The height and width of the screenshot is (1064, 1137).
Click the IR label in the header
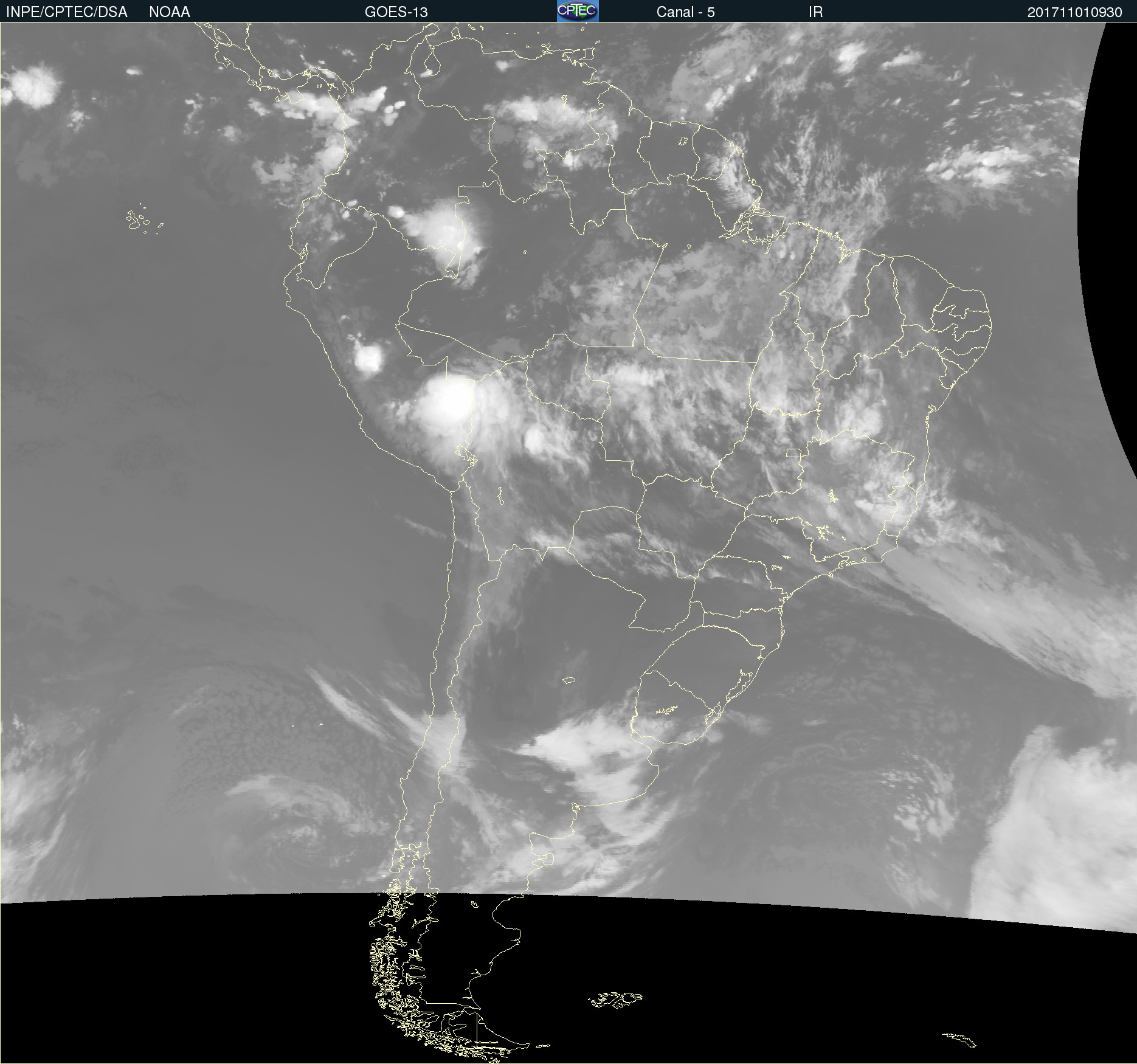[816, 12]
